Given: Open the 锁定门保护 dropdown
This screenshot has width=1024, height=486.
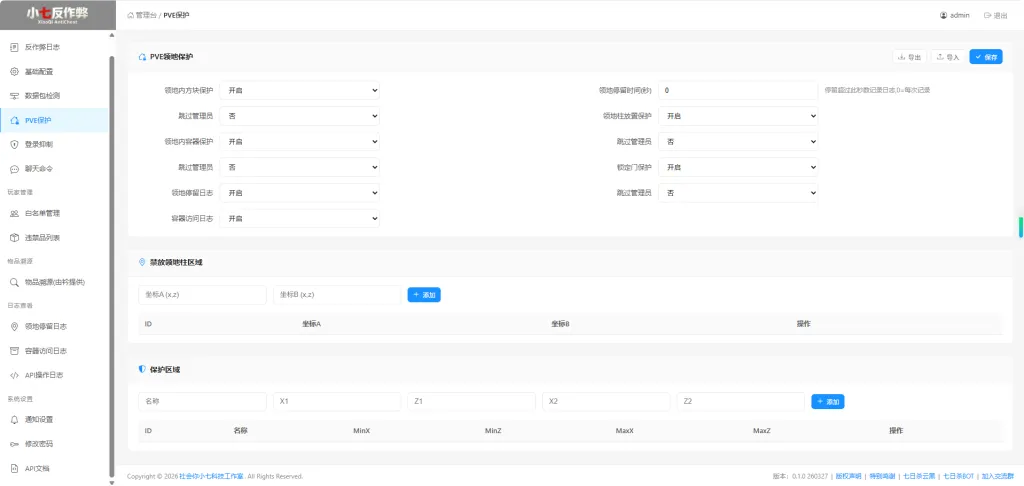Looking at the screenshot, I should tap(738, 167).
